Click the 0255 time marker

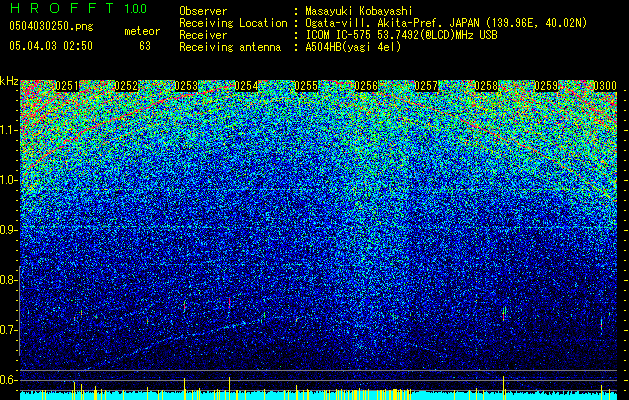point(306,86)
